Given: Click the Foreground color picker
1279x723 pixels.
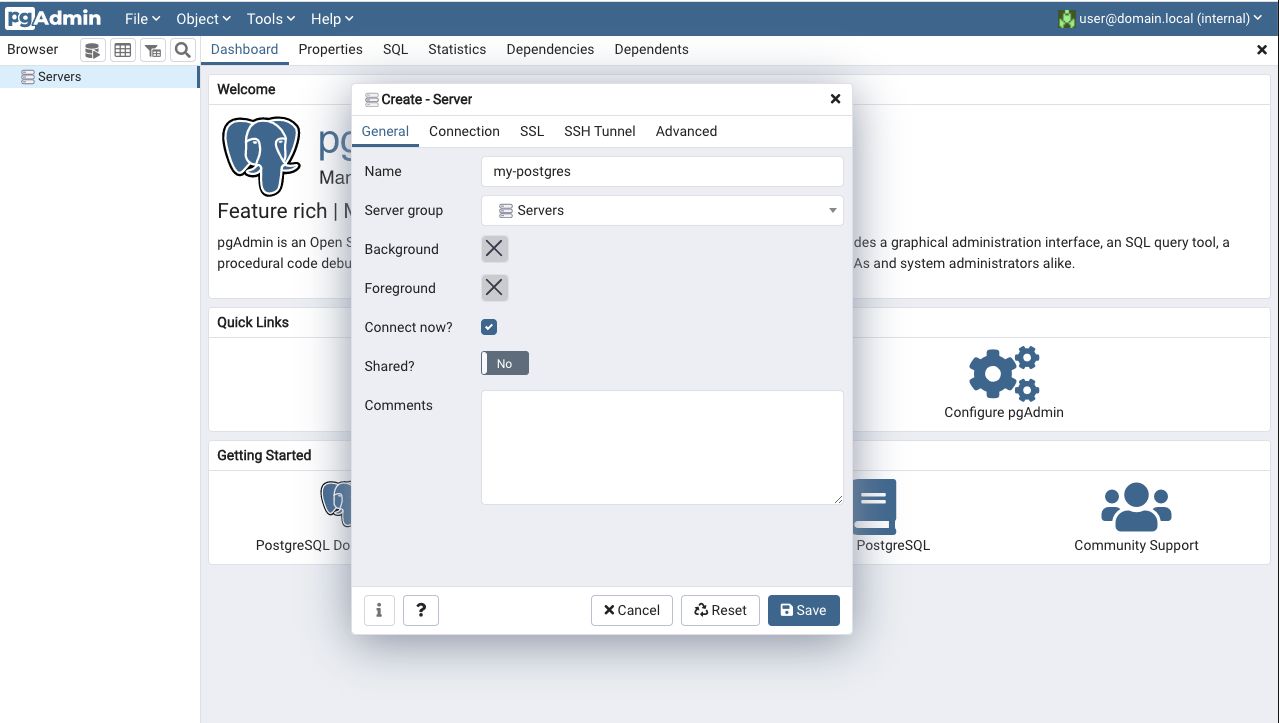Looking at the screenshot, I should pyautogui.click(x=494, y=288).
